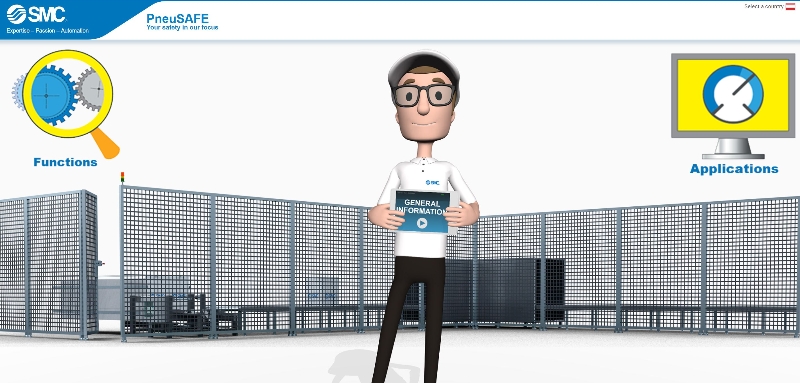Click the signal light atop the fence
This screenshot has height=383, width=800.
pos(122,177)
